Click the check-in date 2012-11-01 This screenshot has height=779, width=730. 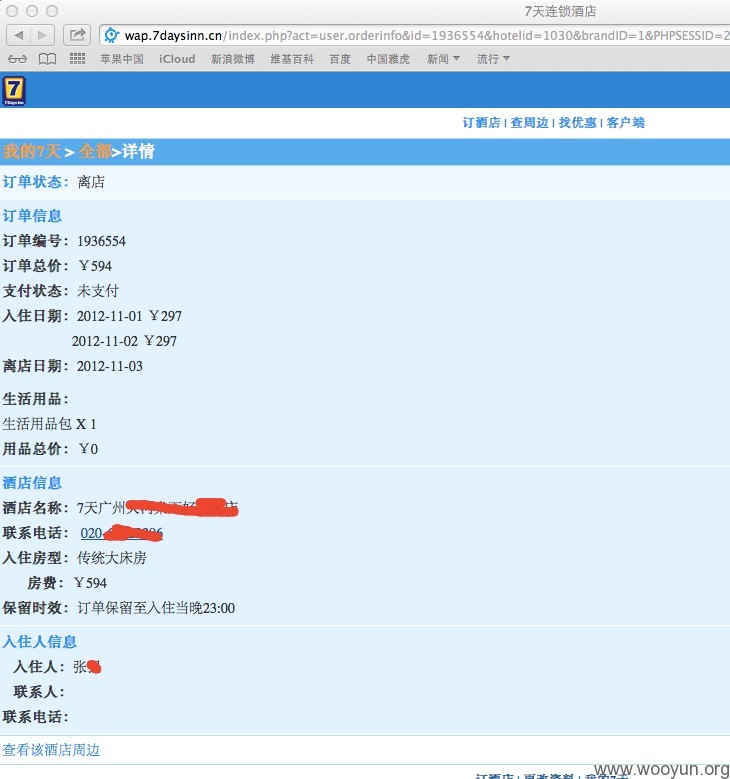point(109,316)
